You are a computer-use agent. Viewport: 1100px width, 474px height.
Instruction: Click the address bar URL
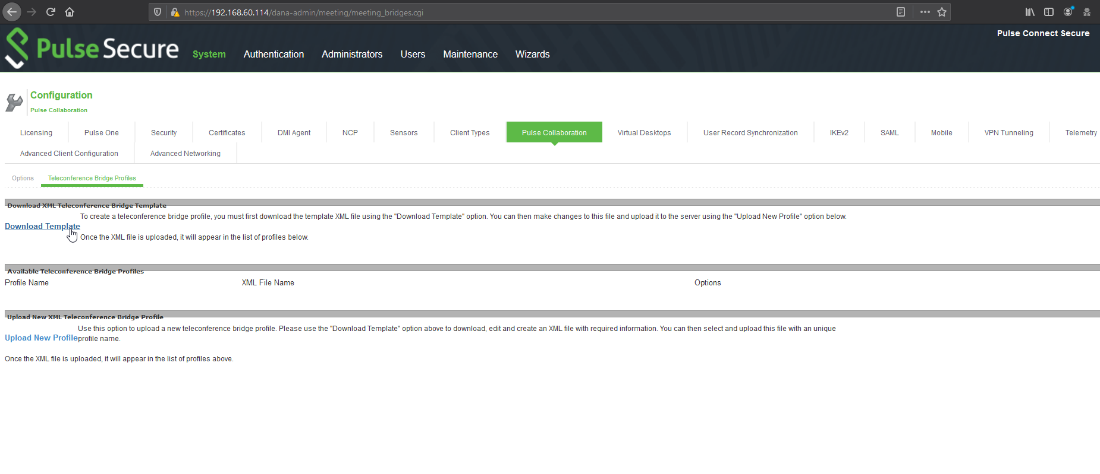tap(304, 13)
